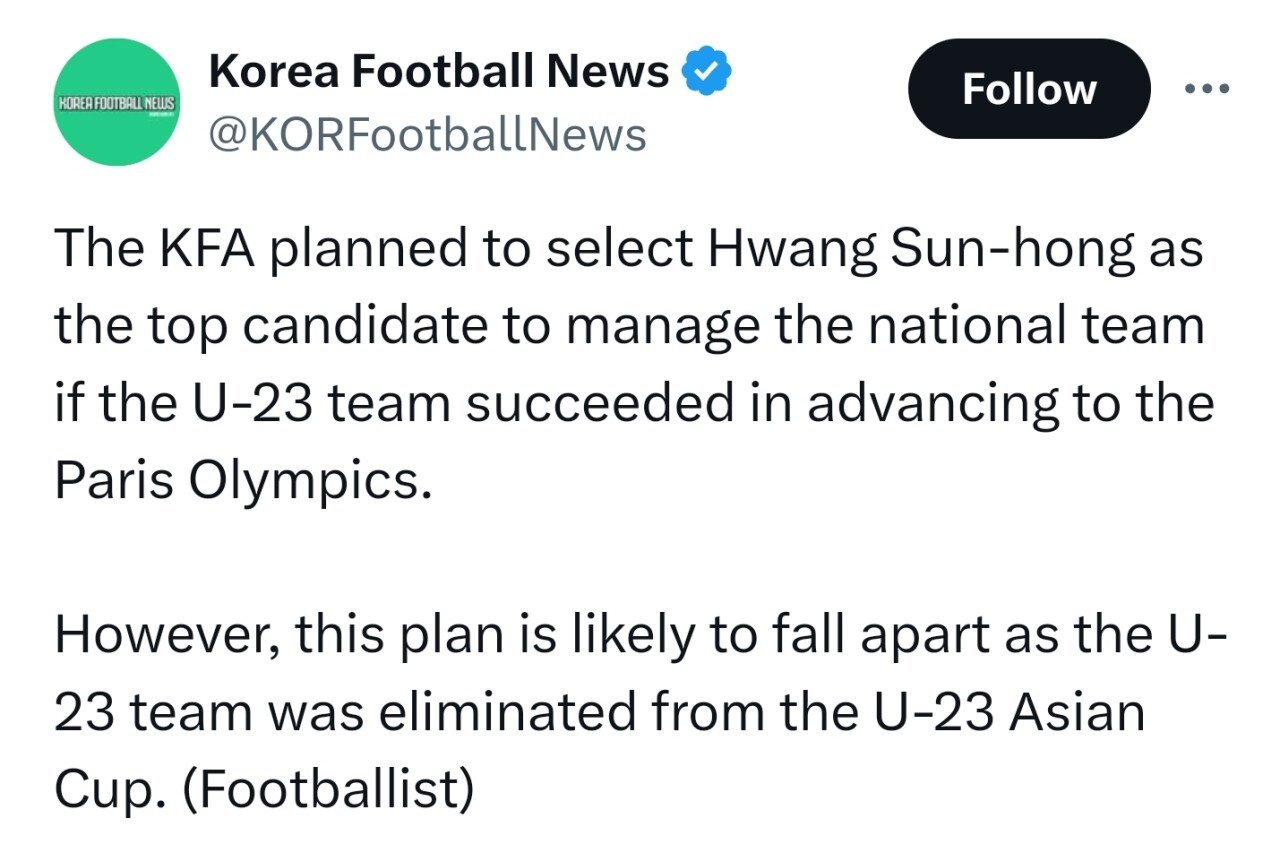
Task: Click the @KORFootballNews handle
Action: point(426,133)
